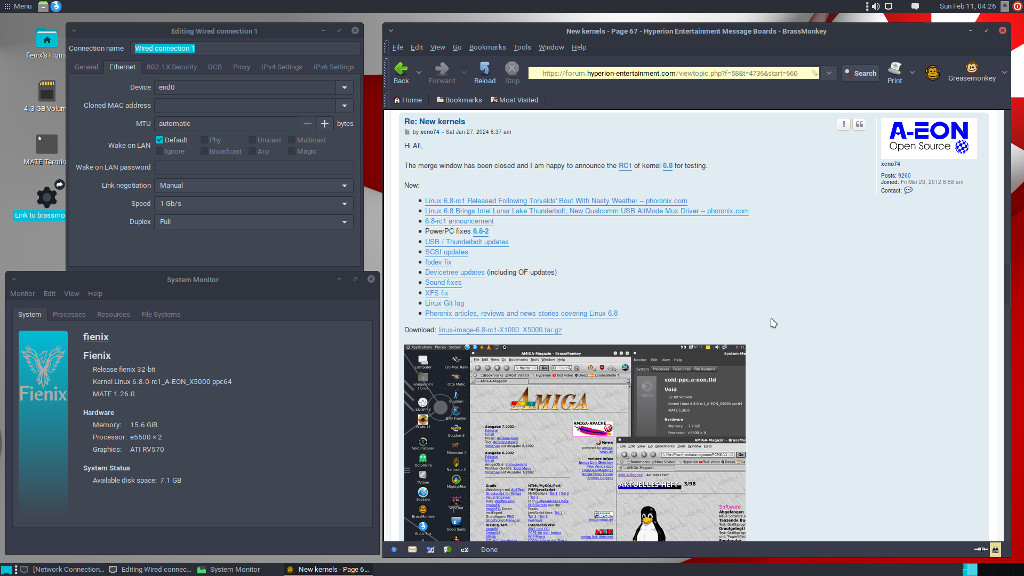Viewport: 1024px width, 576px height.
Task: Increase MTU with the plus button
Action: pos(325,123)
